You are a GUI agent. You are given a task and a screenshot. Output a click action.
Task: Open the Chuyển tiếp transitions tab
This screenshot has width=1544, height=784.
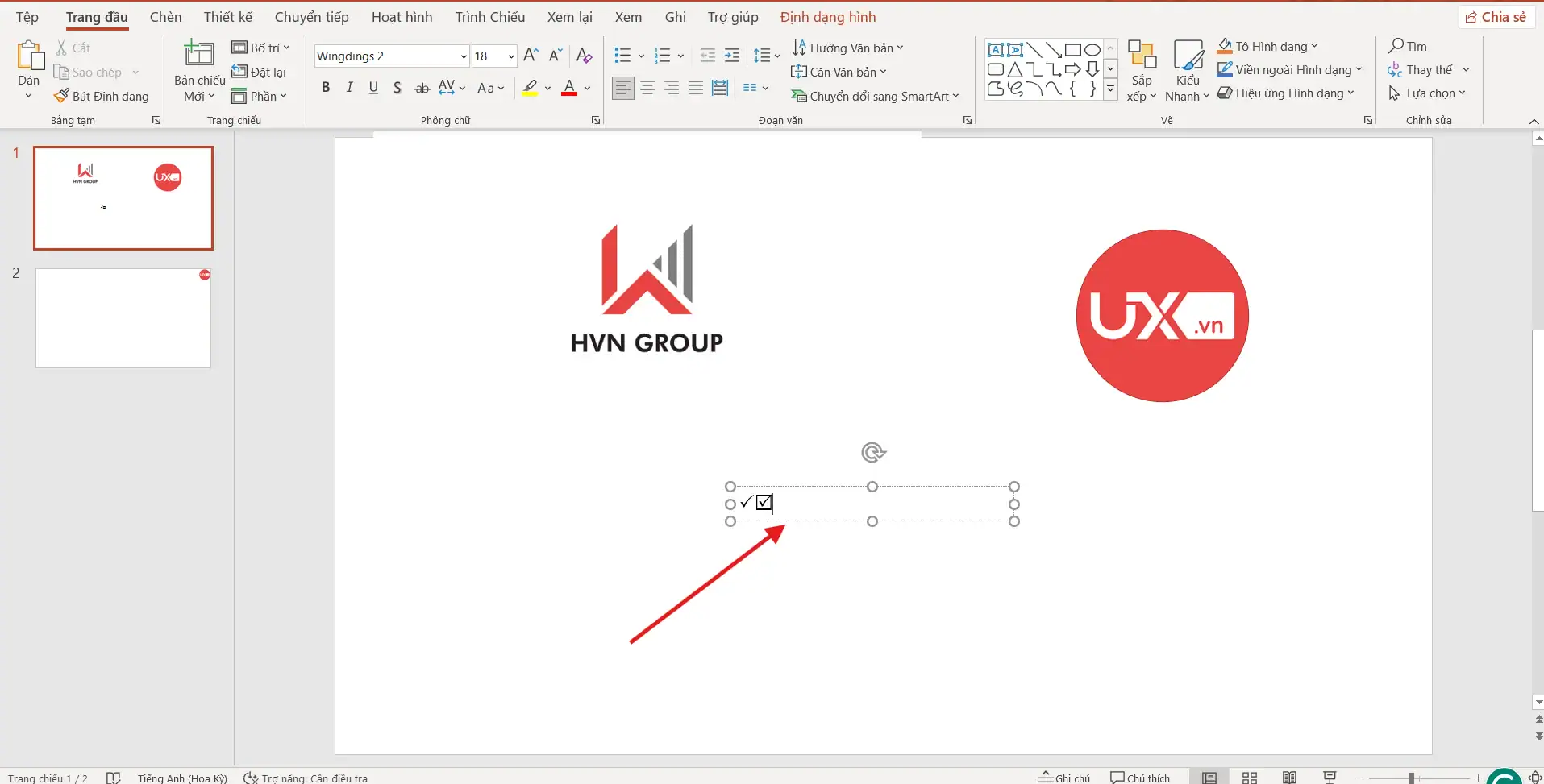click(312, 17)
